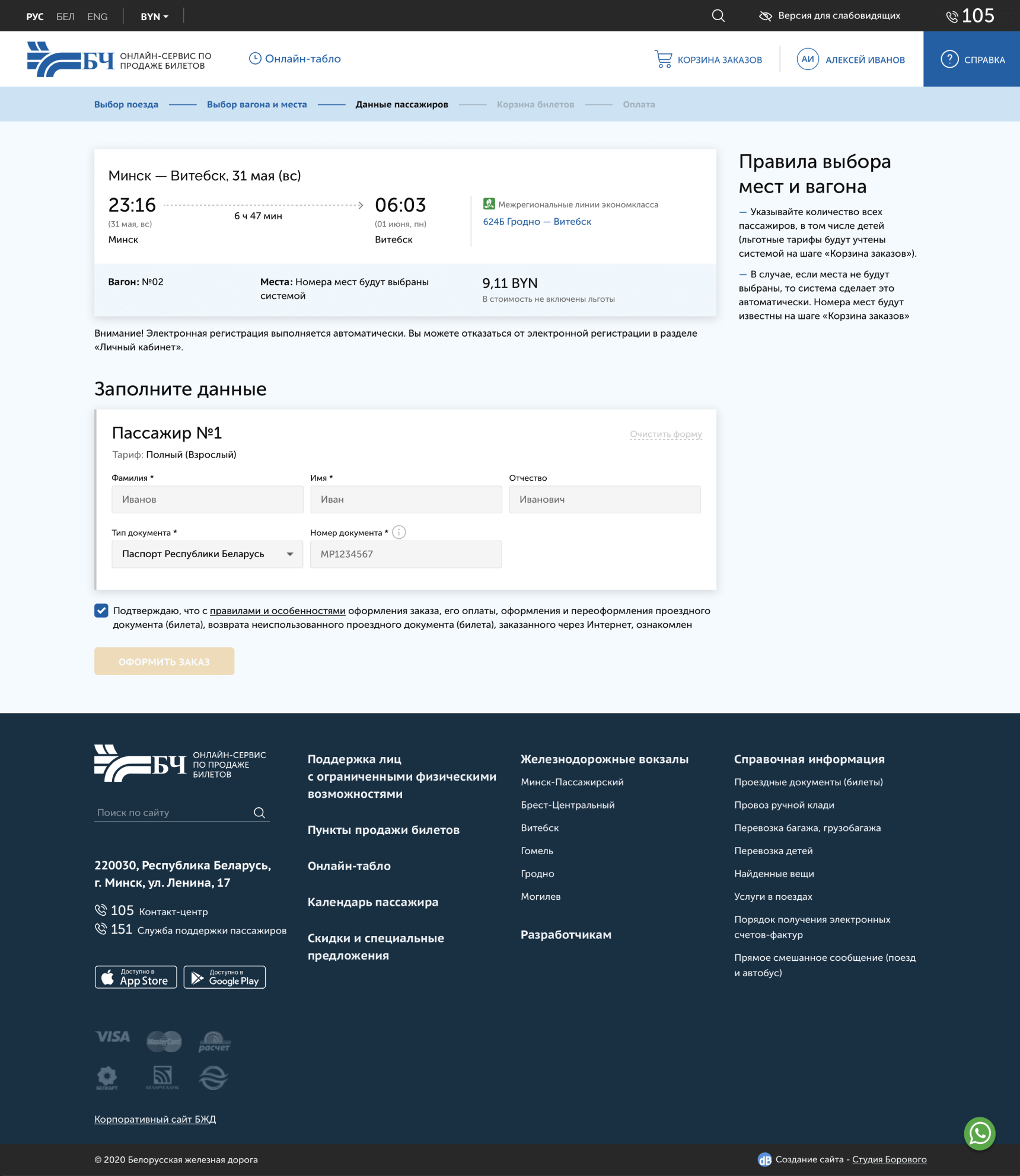Click the crossed-eye accessibility version icon
1020x1176 pixels.
(765, 16)
